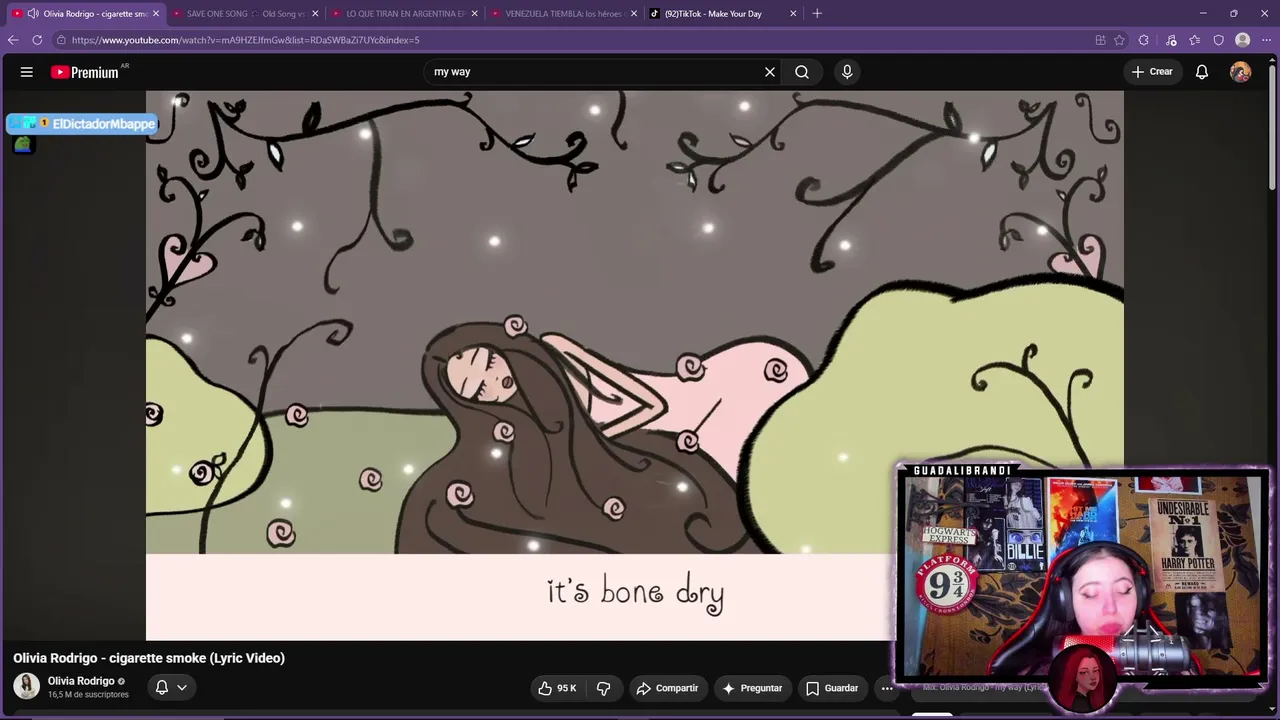Close the SAVE ONE SONG tab

pyautogui.click(x=316, y=14)
